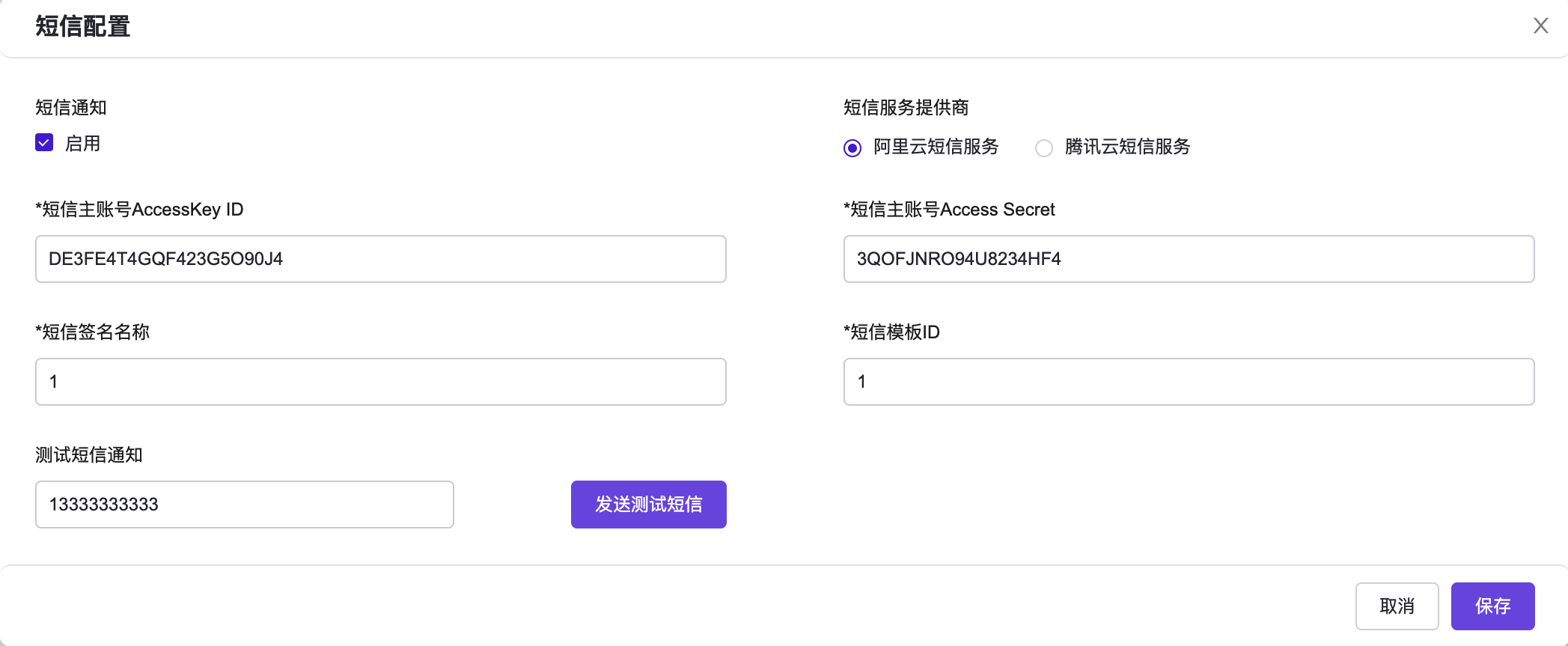Close the 短信配置 dialog with X
Viewport: 1568px width, 646px height.
tap(1540, 26)
